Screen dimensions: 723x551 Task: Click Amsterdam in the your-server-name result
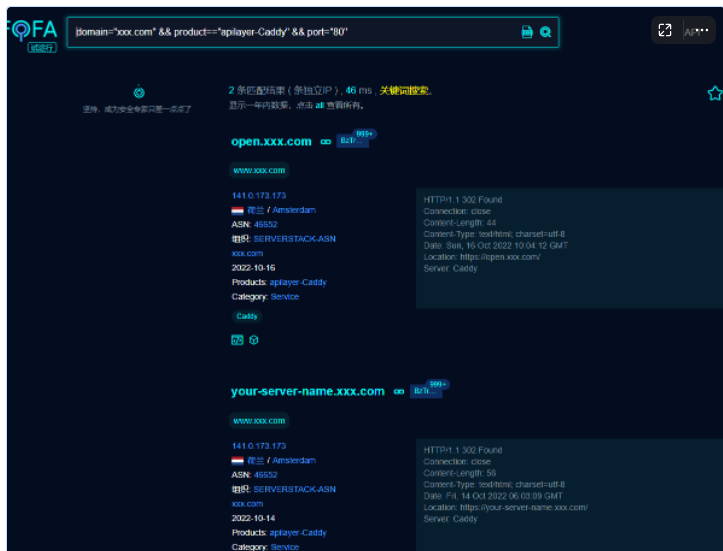pos(294,461)
